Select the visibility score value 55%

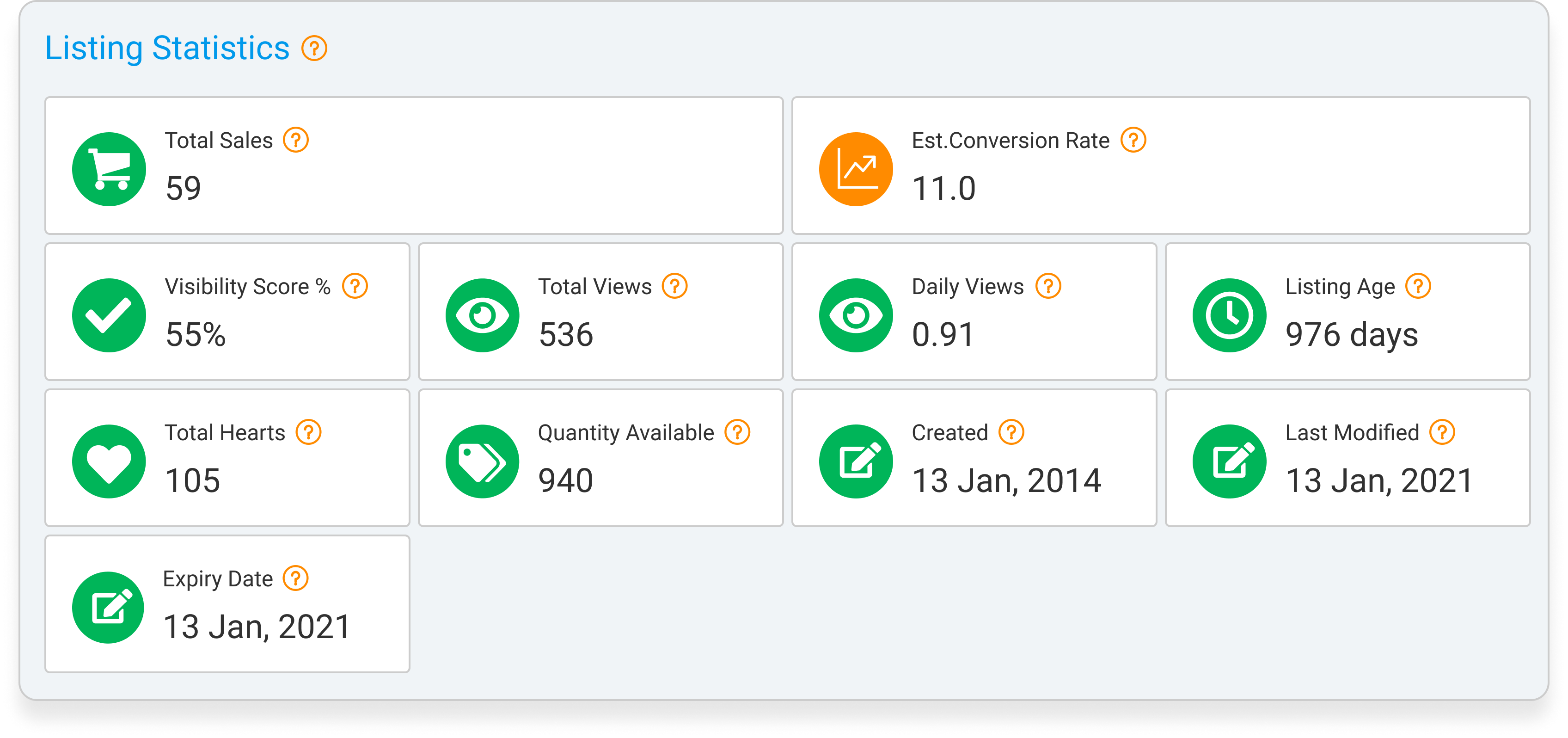196,334
